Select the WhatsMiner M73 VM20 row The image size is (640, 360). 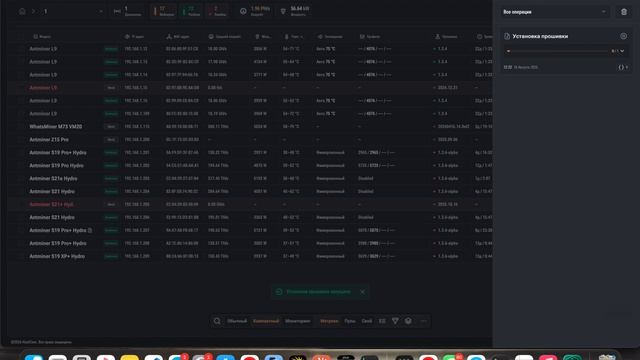tap(250, 127)
